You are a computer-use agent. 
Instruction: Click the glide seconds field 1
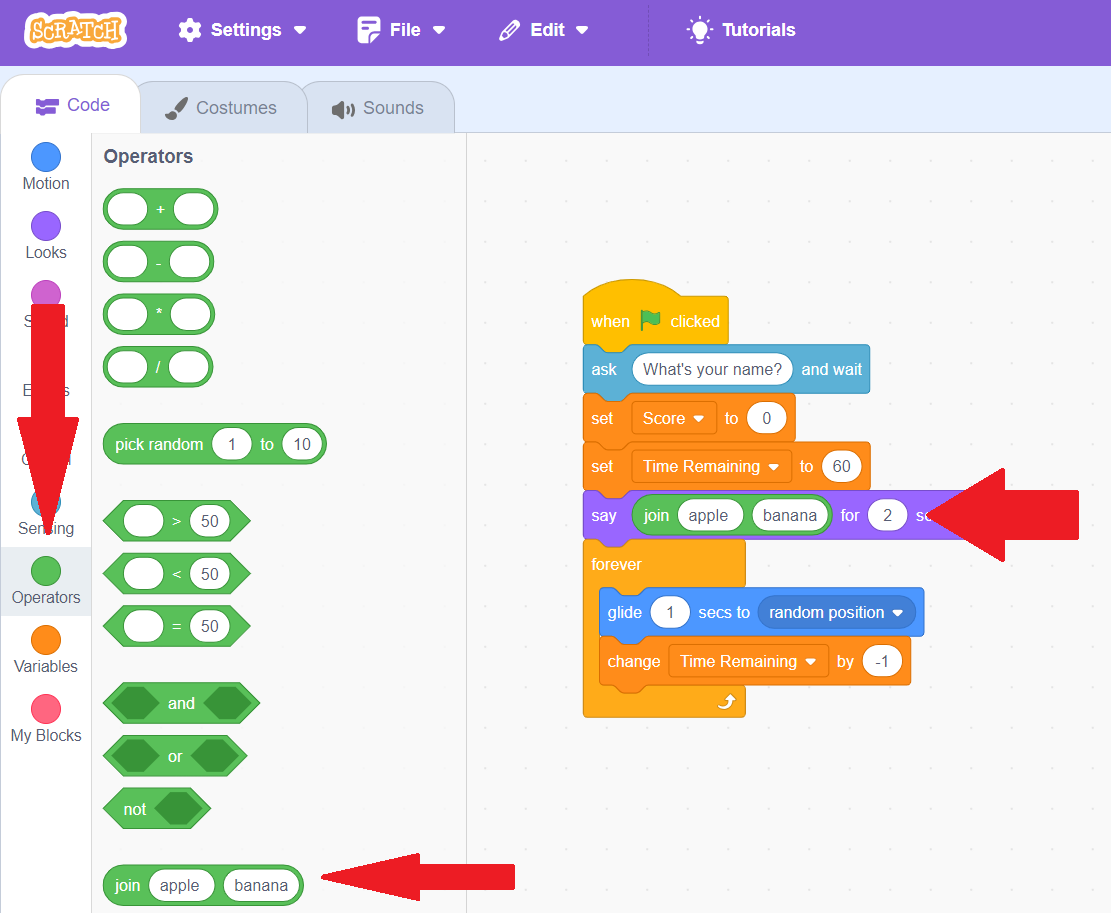click(670, 613)
